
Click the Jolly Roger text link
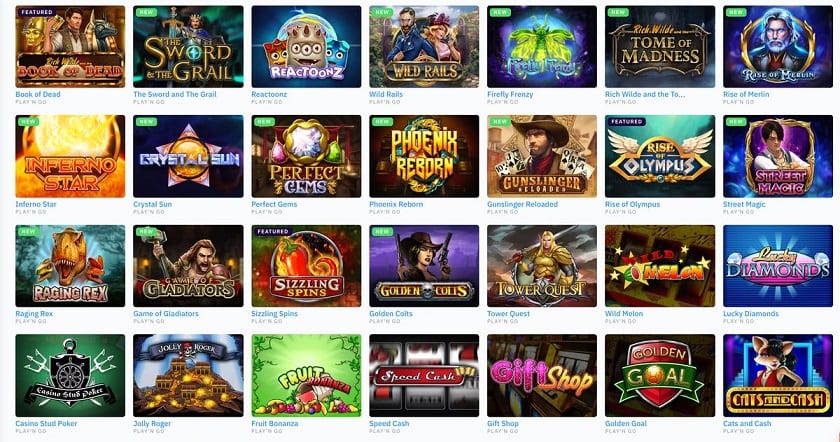click(x=152, y=424)
